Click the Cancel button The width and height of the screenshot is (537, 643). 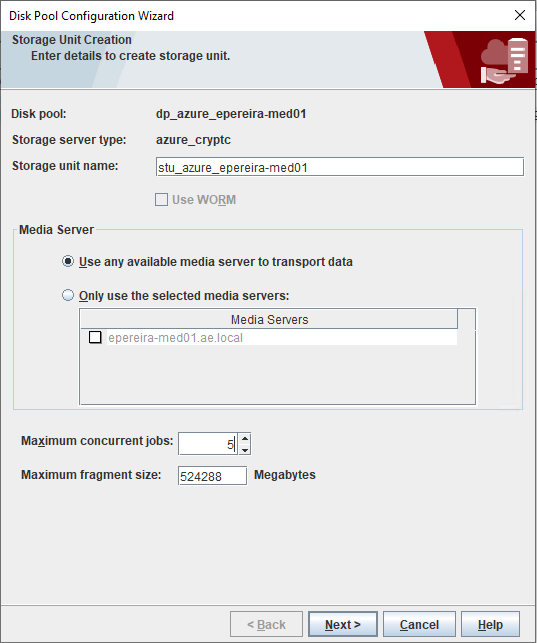pos(419,625)
